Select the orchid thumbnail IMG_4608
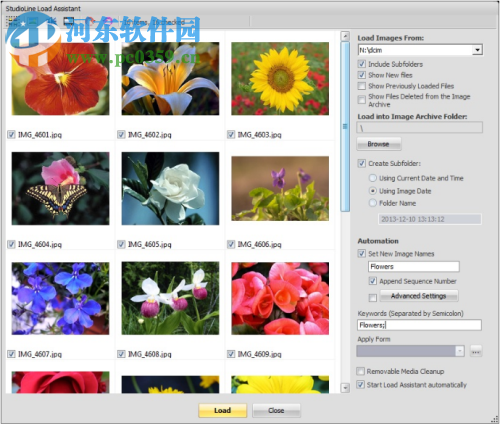Image resolution: width=500 pixels, height=426 pixels. (x=170, y=298)
